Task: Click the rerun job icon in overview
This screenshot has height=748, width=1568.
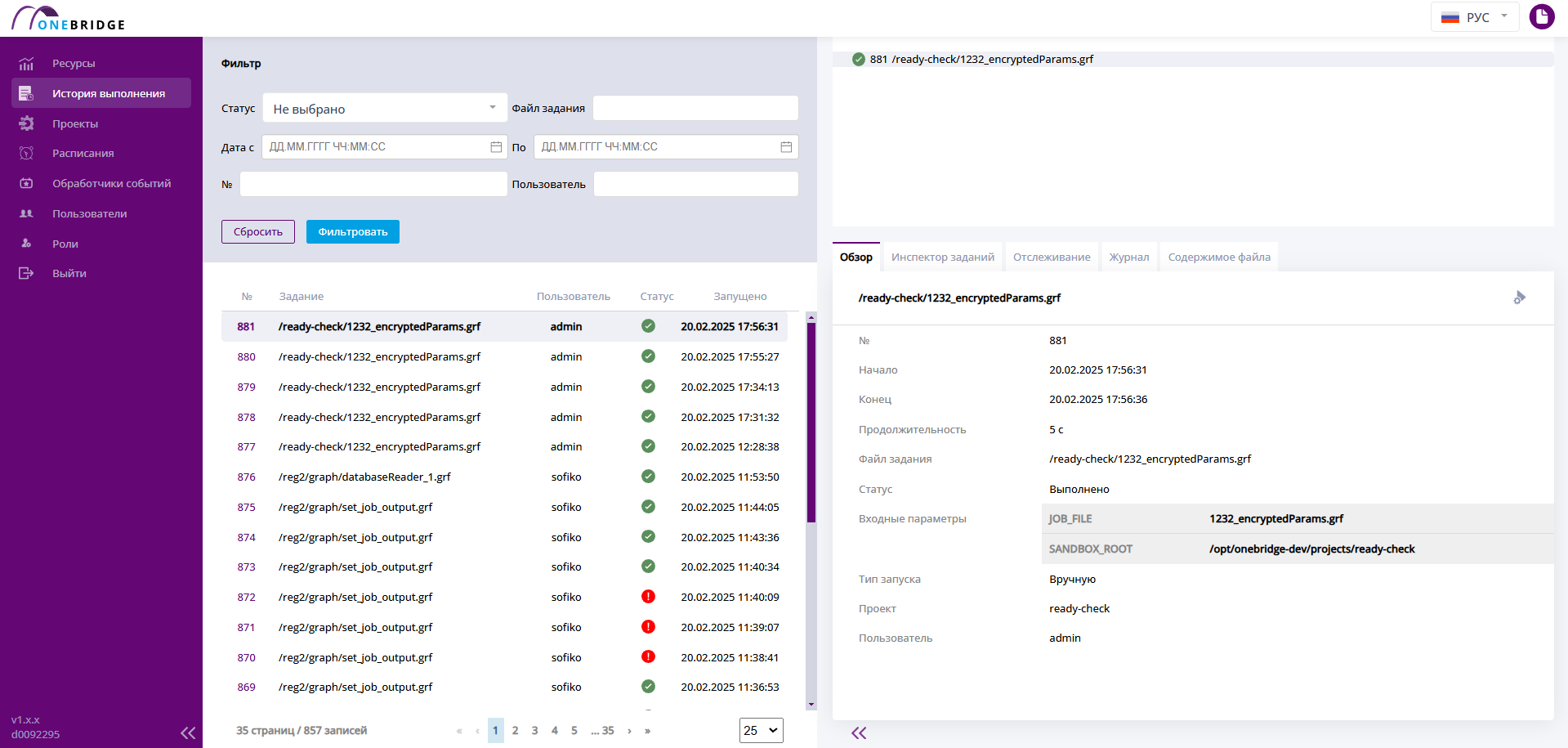Action: tap(1519, 298)
